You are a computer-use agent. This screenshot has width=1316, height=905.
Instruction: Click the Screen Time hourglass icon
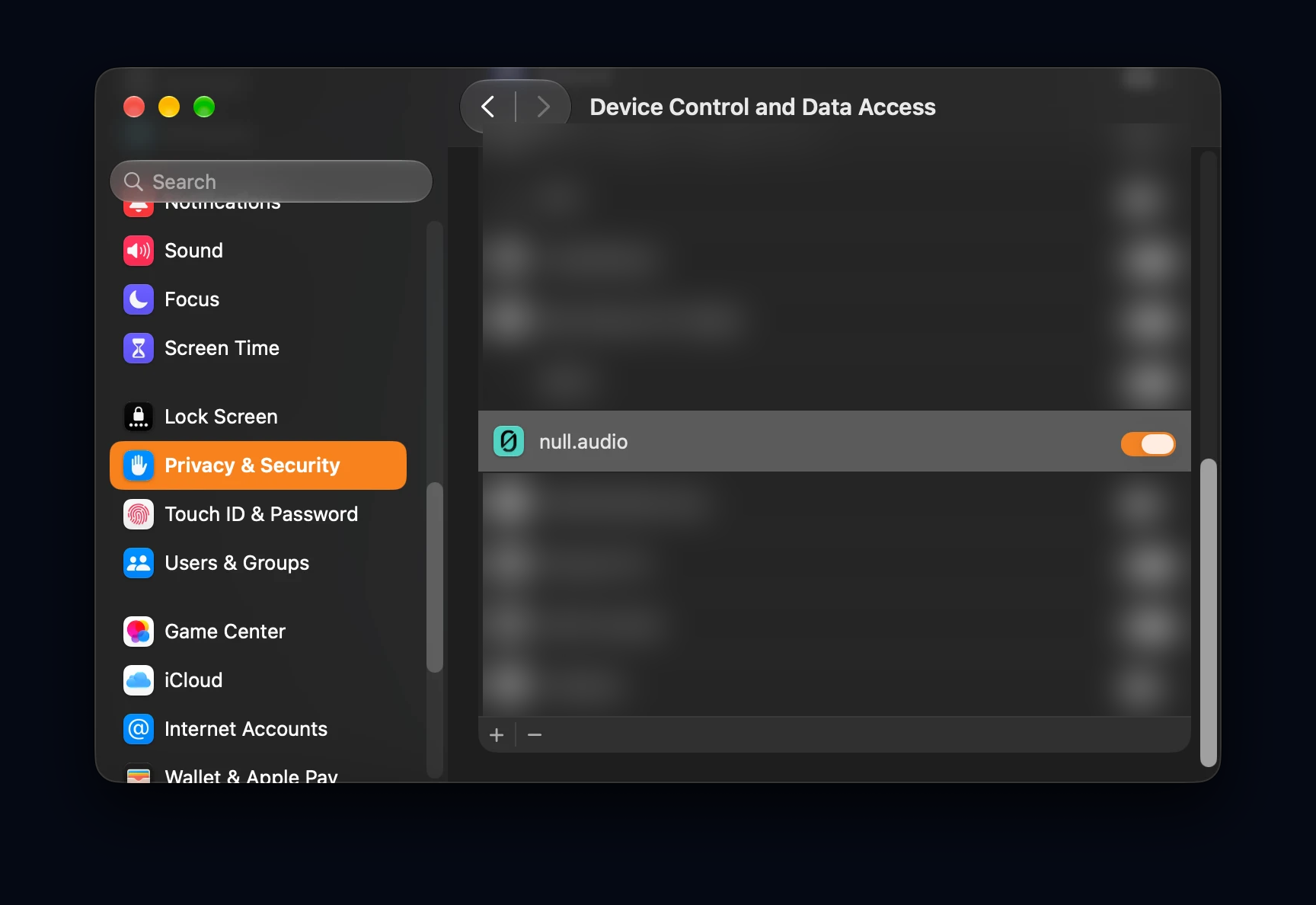(139, 348)
